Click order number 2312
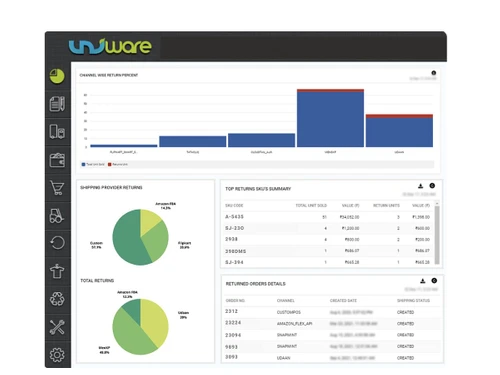This screenshot has width=500, height=375. (x=232, y=311)
